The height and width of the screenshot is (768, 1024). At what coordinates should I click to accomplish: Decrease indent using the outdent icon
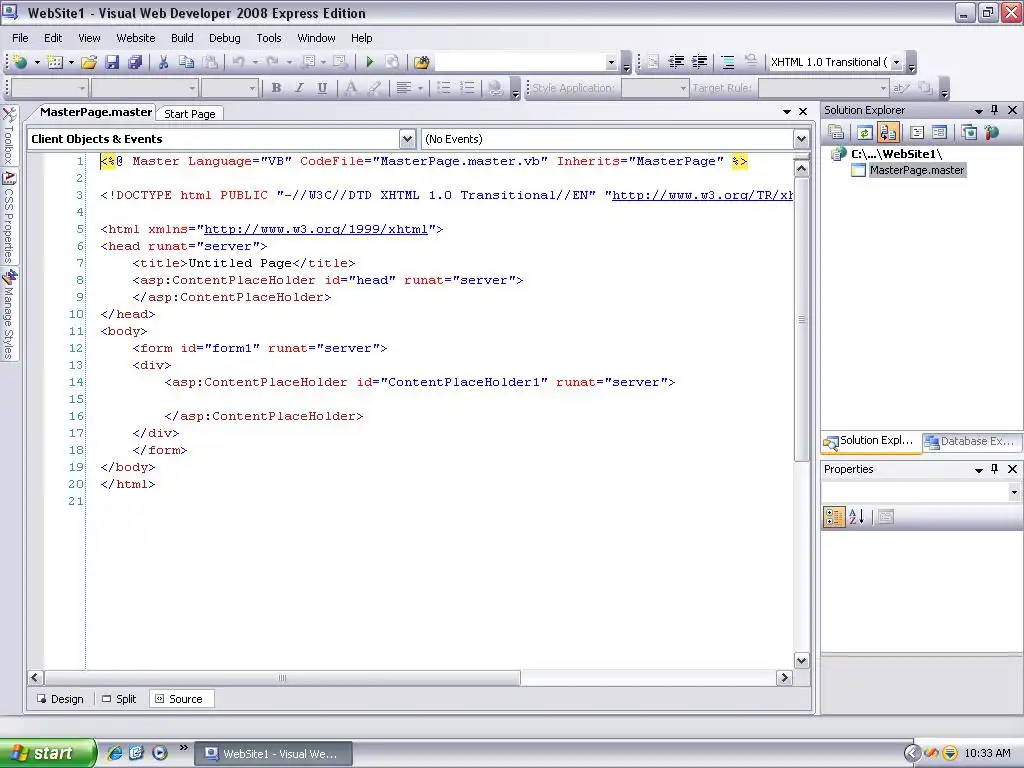coord(676,62)
